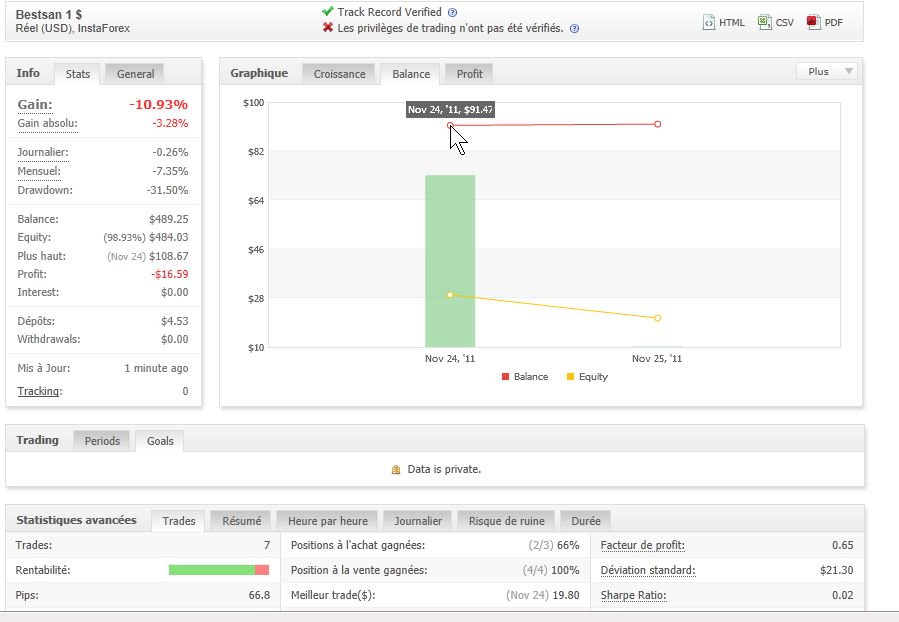Open the Plus dropdown in chart panel
899x622 pixels.
tap(826, 72)
